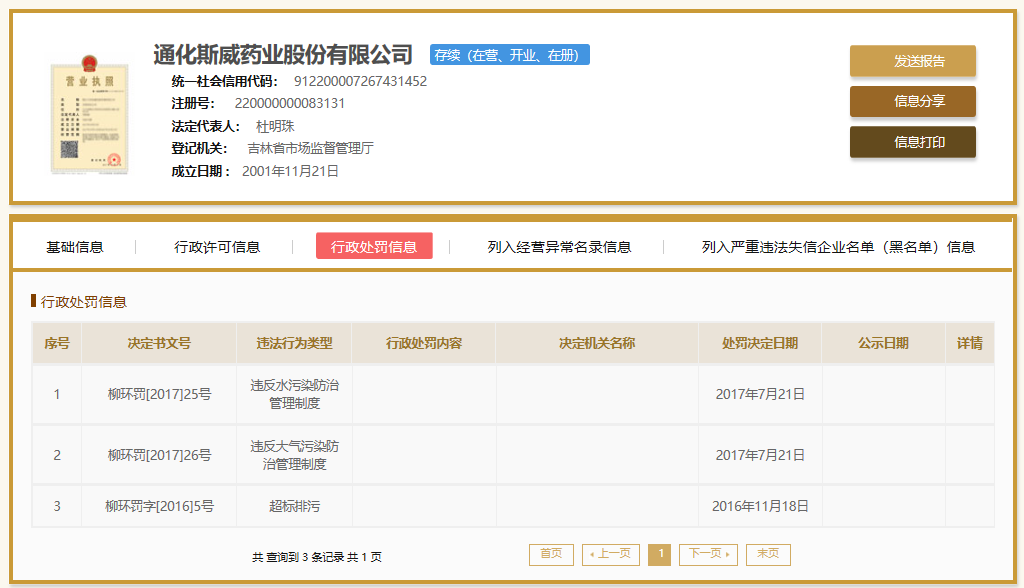1024x588 pixels.
Task: Select registration number 220000000083131
Action: click(290, 103)
